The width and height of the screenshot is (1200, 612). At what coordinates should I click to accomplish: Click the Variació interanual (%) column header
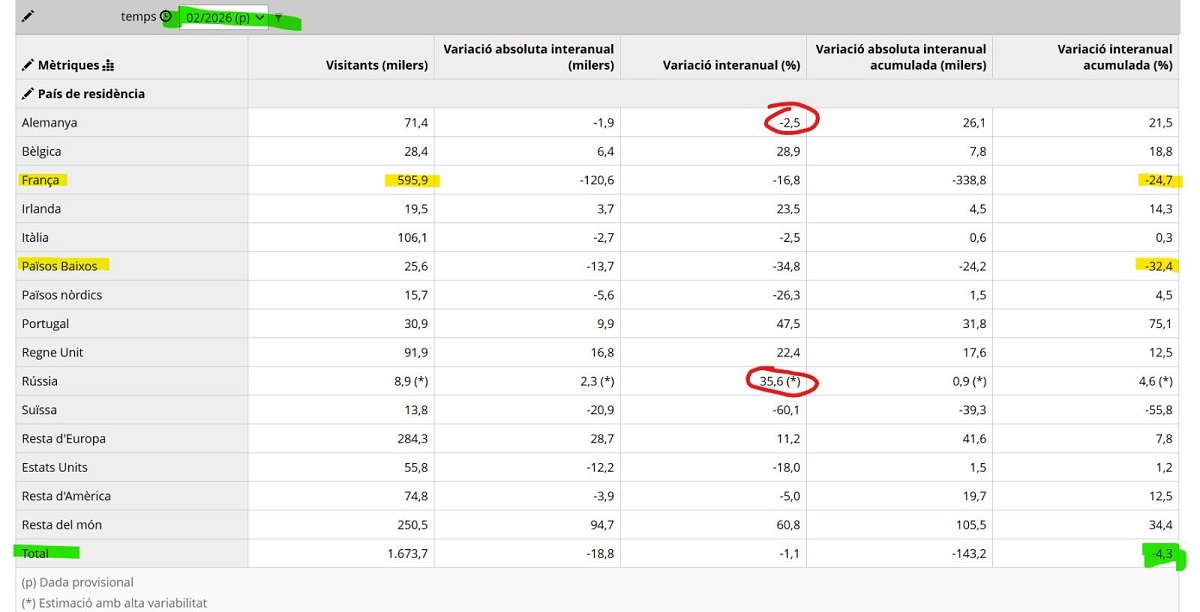point(732,65)
